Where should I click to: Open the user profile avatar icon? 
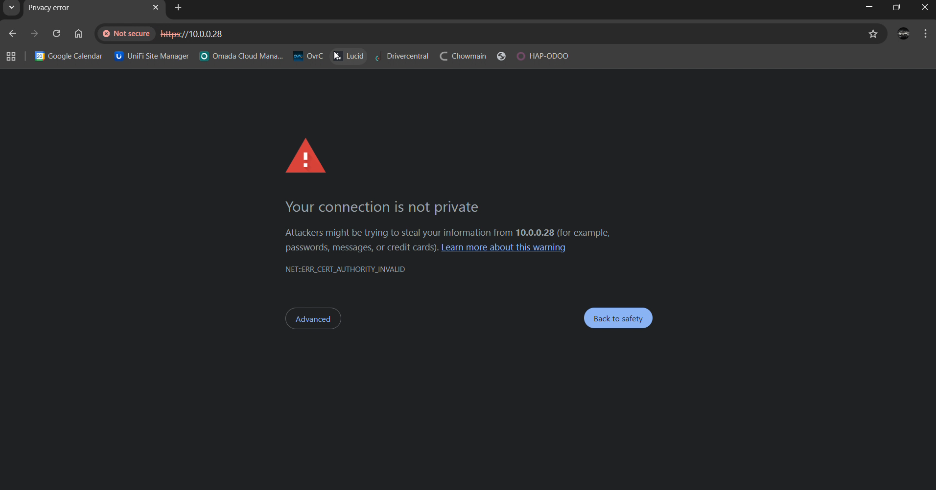pyautogui.click(x=904, y=33)
